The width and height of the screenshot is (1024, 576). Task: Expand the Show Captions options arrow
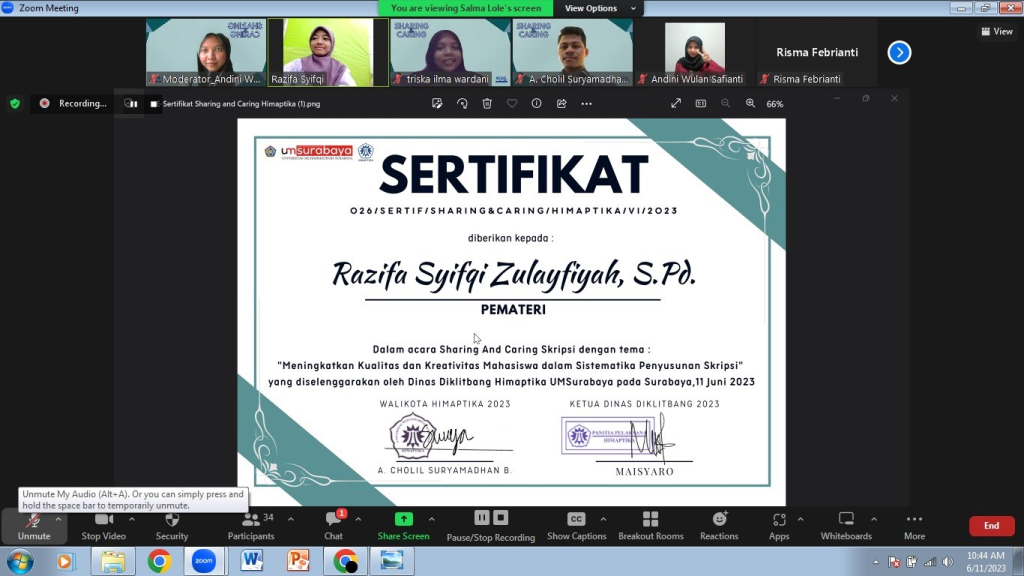pos(603,519)
